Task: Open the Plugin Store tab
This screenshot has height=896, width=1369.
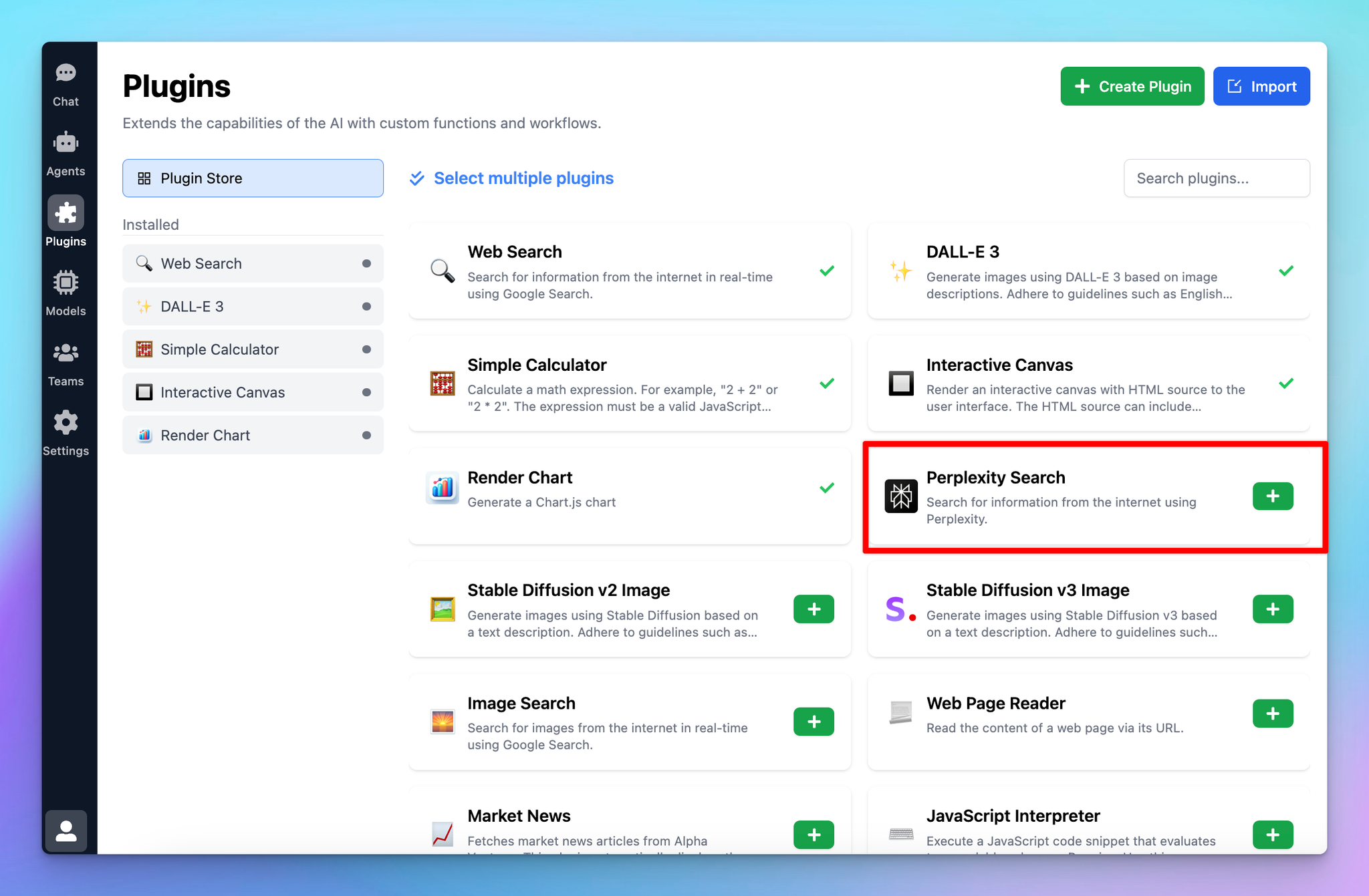Action: coord(253,178)
